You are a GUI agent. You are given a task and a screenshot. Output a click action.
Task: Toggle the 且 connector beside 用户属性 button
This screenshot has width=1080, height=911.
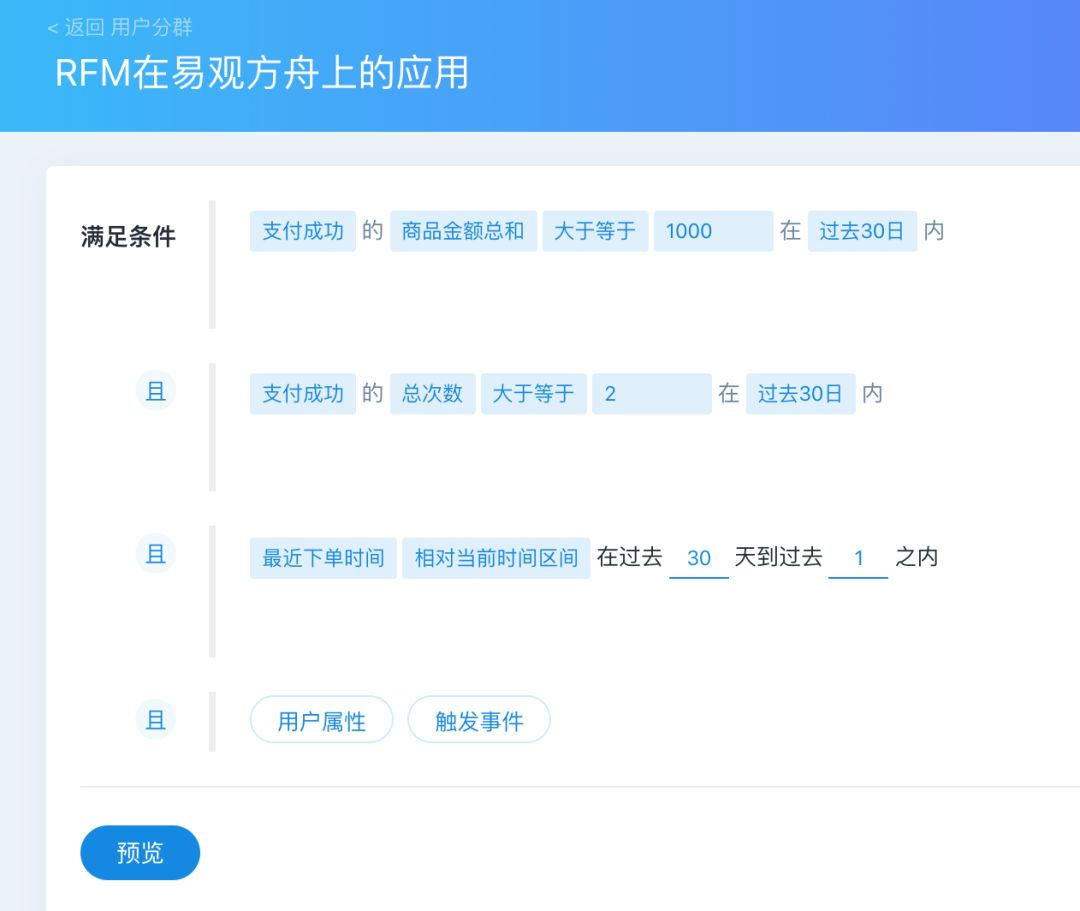[x=156, y=720]
